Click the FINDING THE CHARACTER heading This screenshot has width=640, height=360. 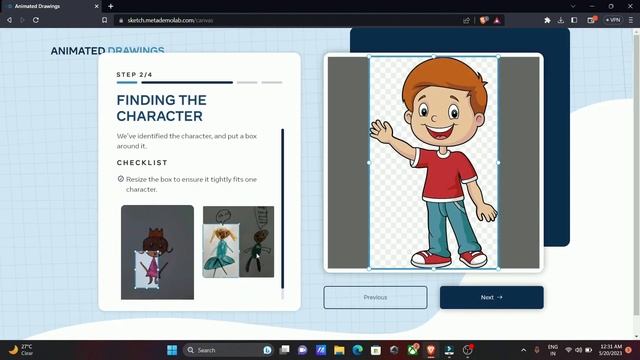pyautogui.click(x=162, y=108)
